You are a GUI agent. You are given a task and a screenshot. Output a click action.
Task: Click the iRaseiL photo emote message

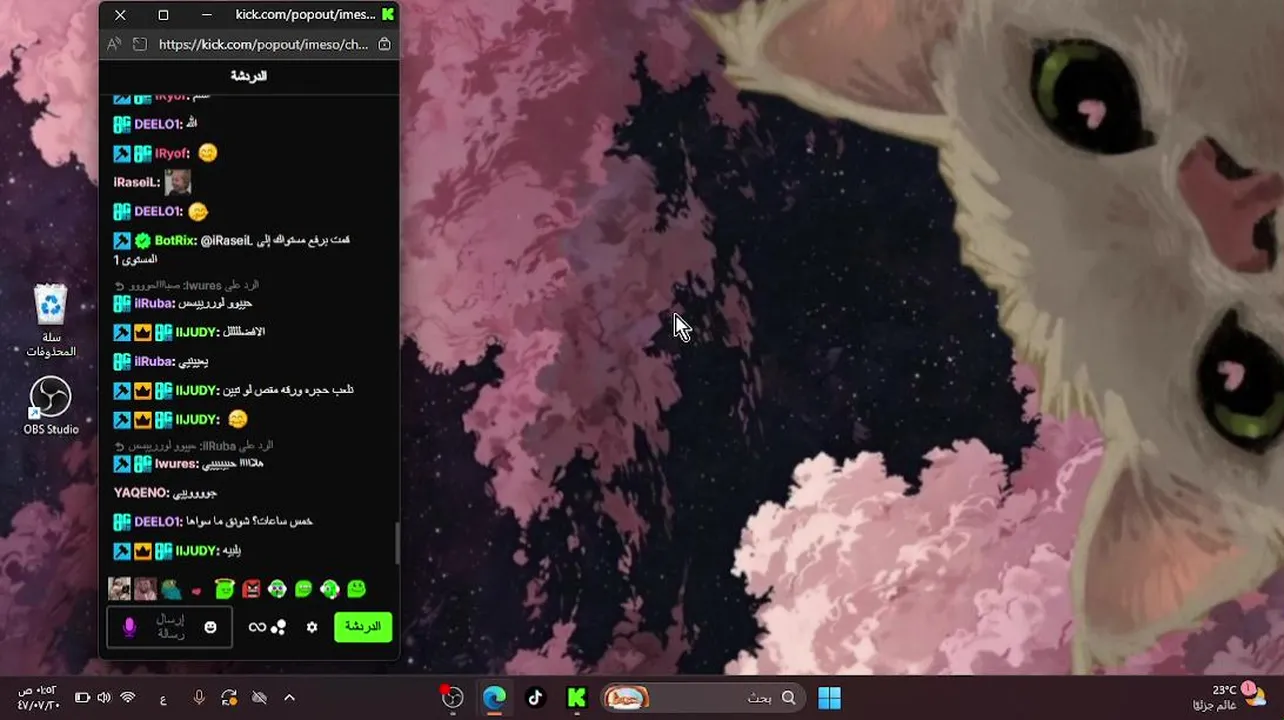coord(178,182)
